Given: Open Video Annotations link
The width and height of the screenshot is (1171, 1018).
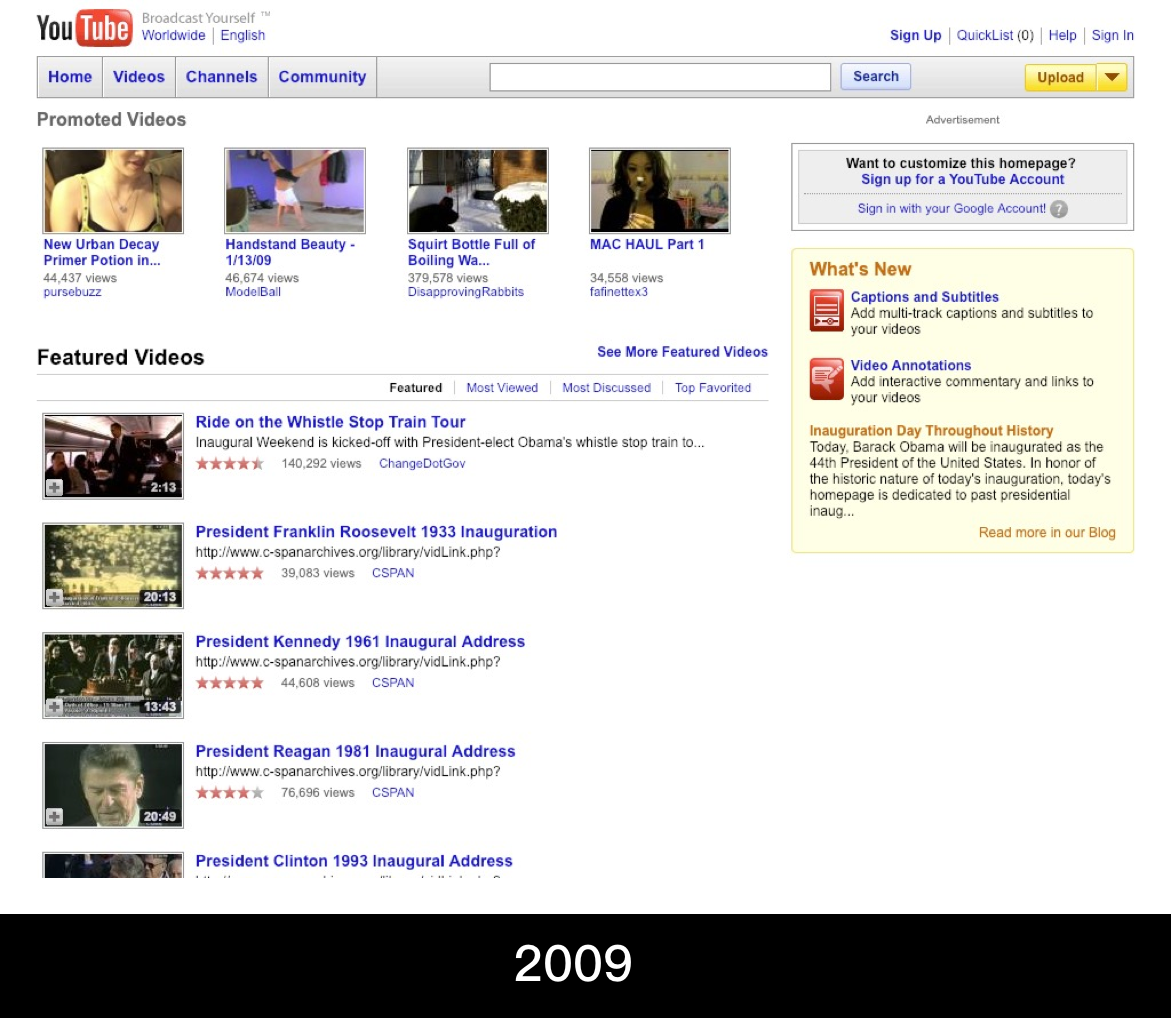Looking at the screenshot, I should pos(911,365).
